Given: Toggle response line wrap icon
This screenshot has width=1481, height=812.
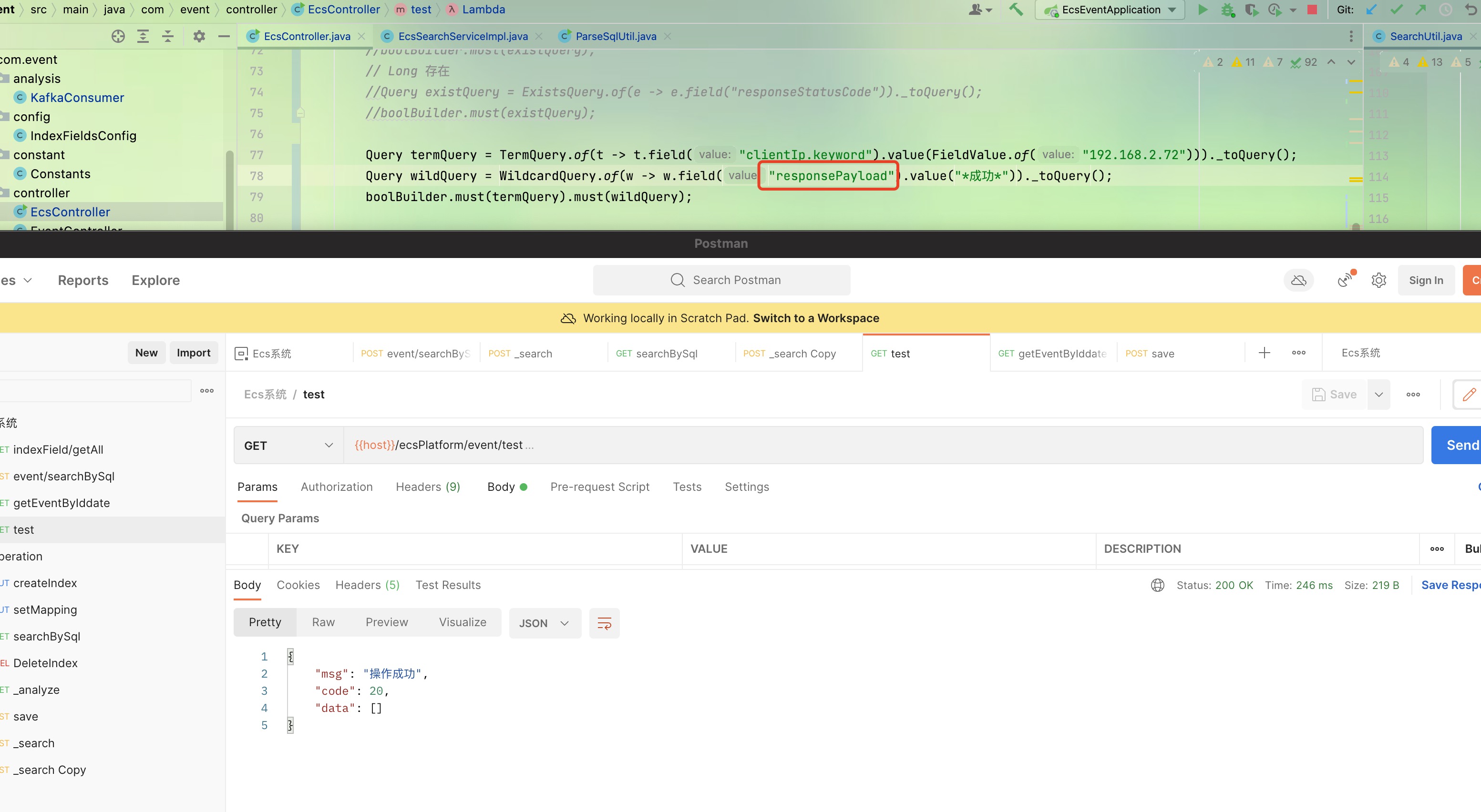Looking at the screenshot, I should tap(604, 623).
